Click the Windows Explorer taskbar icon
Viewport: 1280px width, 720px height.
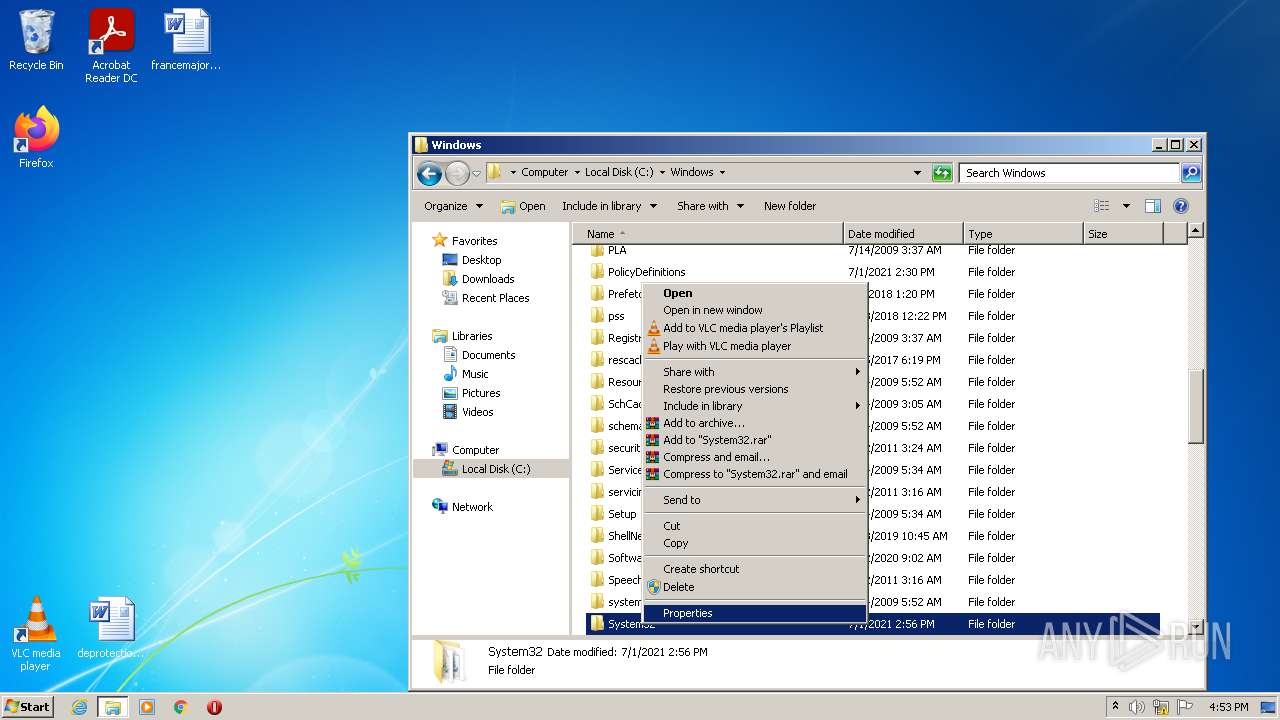[113, 707]
